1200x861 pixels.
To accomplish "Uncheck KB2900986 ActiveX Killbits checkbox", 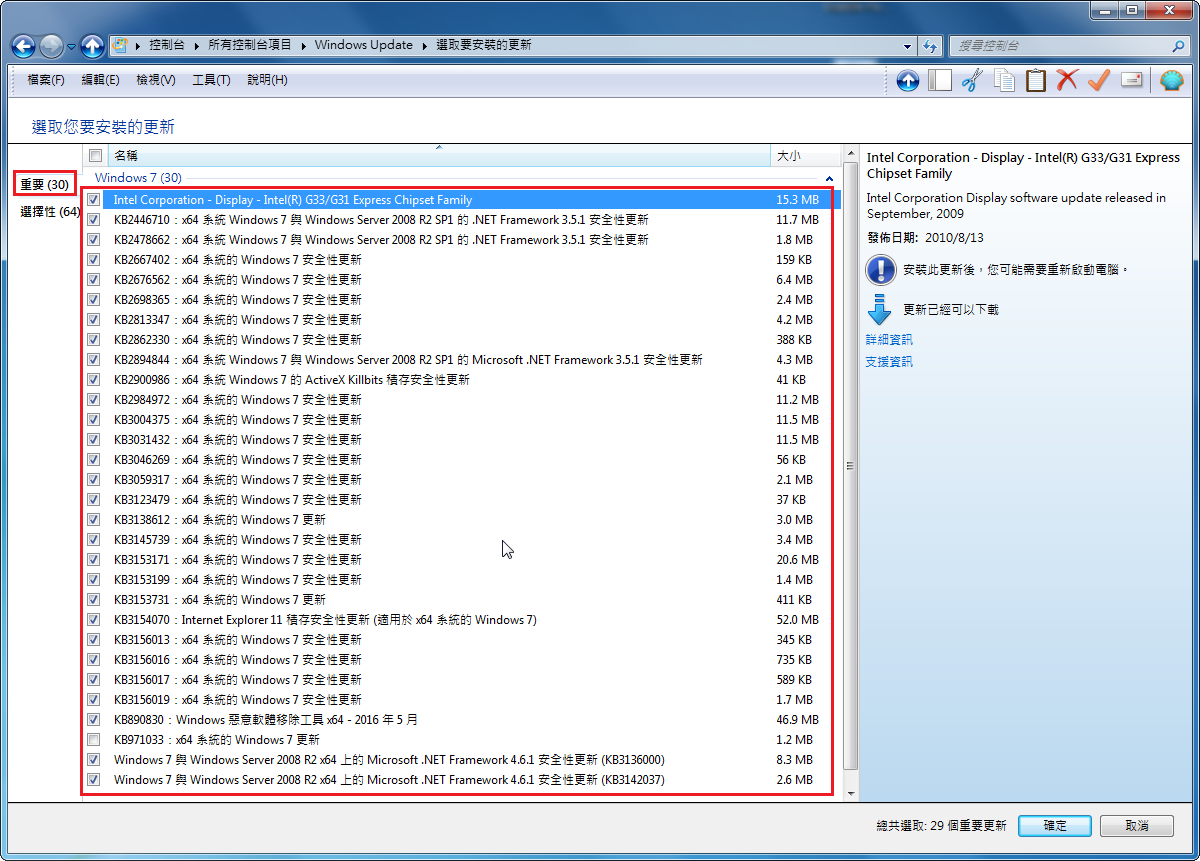I will click(94, 380).
